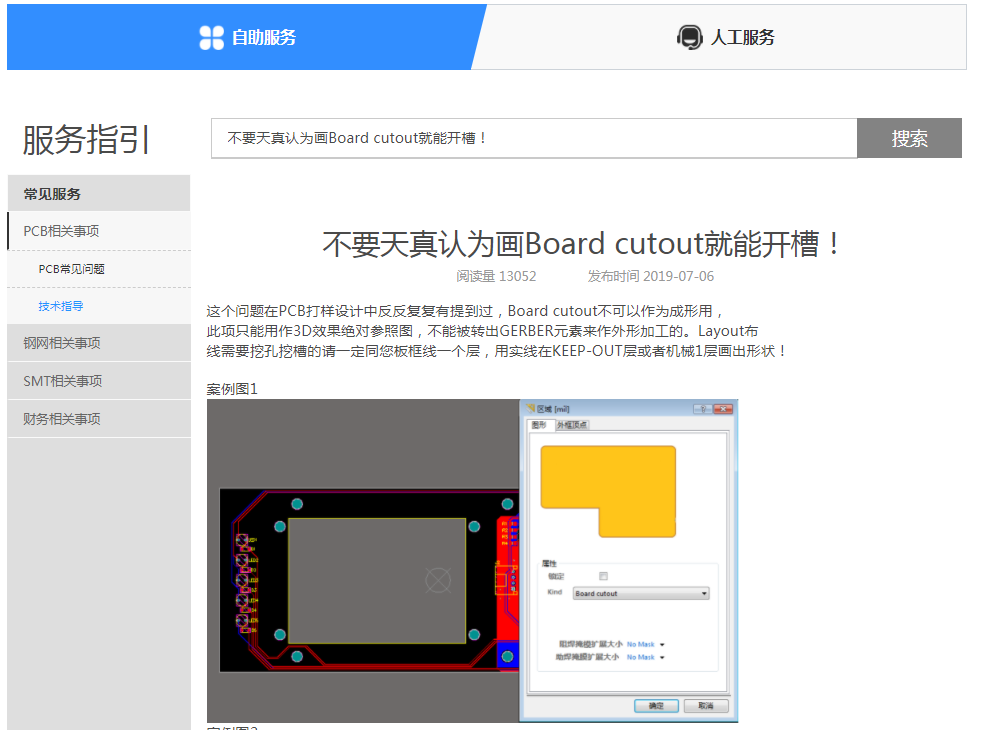Toggle the 锁定 checkbox in dialog
Screen dimensions: 1005x730
(x=603, y=576)
